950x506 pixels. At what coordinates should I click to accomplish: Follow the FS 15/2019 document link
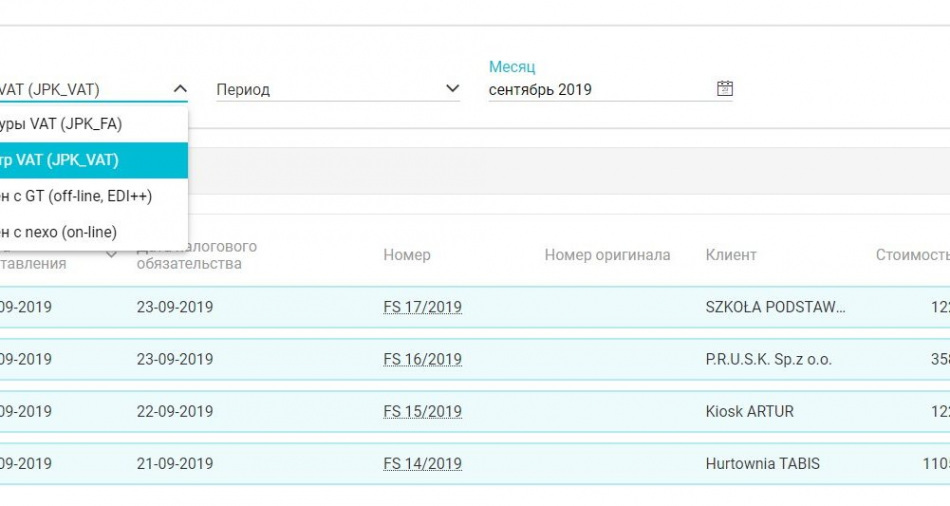[422, 411]
